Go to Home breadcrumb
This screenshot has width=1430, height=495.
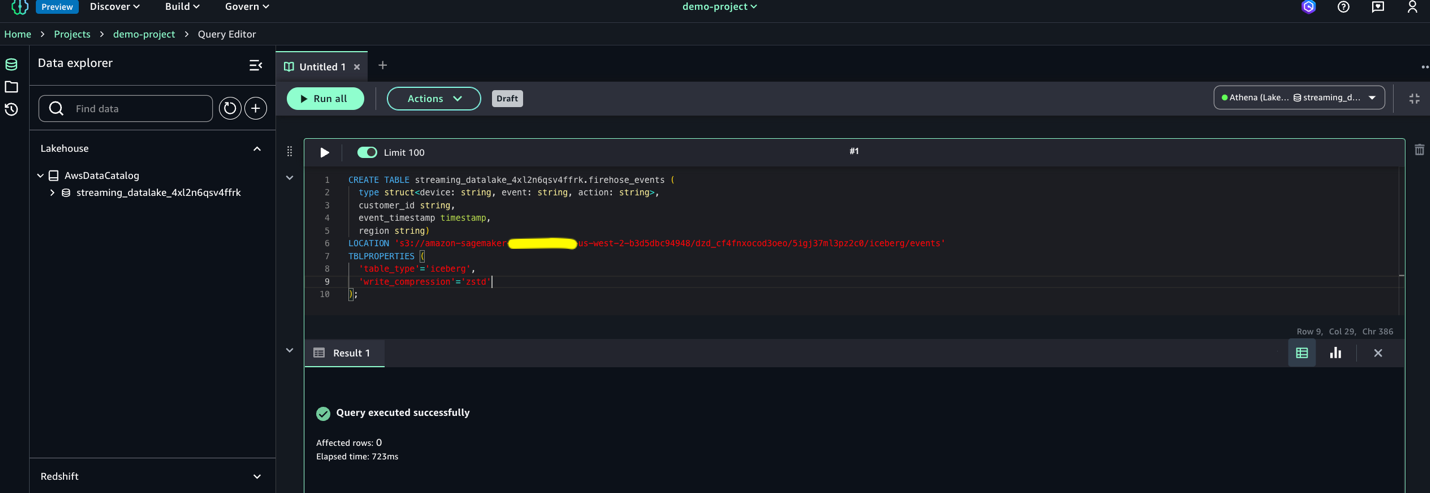[x=17, y=34]
